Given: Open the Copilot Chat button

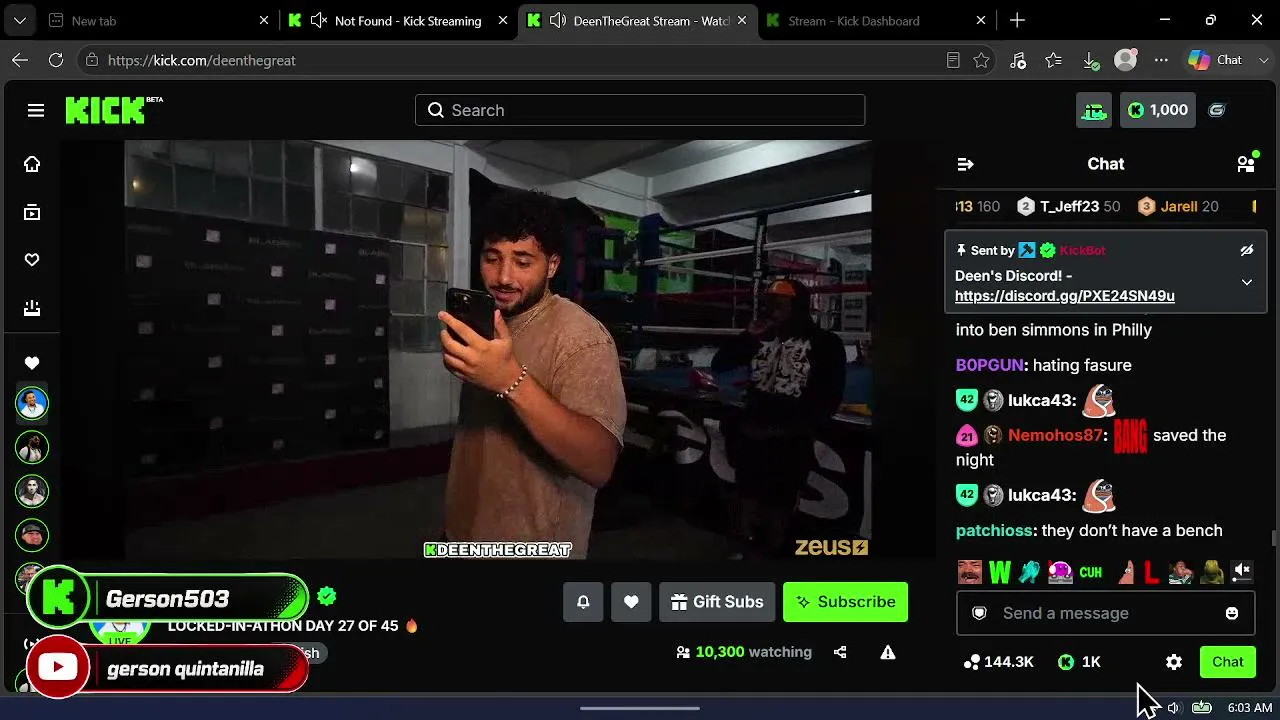Looking at the screenshot, I should pyautogui.click(x=1216, y=60).
